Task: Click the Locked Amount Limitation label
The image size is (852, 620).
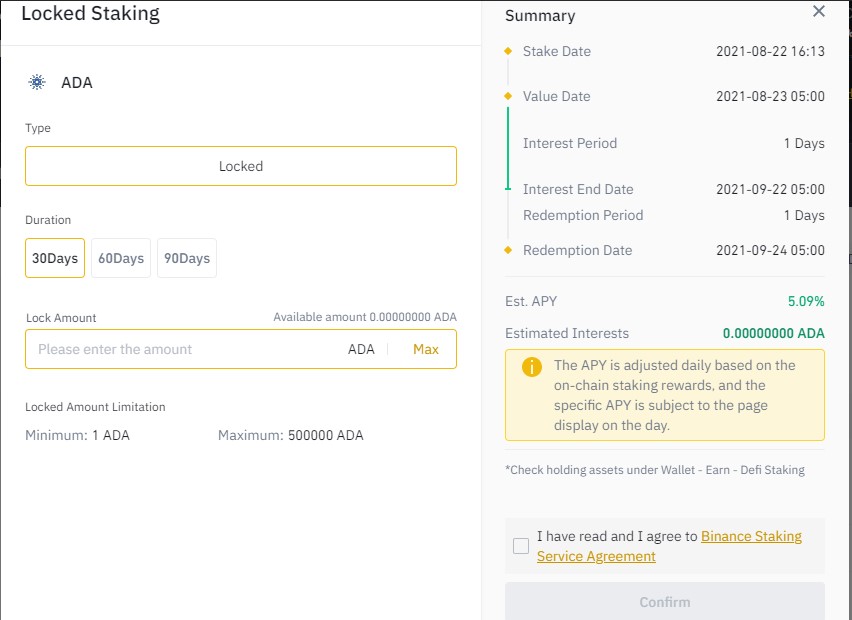Action: [95, 407]
